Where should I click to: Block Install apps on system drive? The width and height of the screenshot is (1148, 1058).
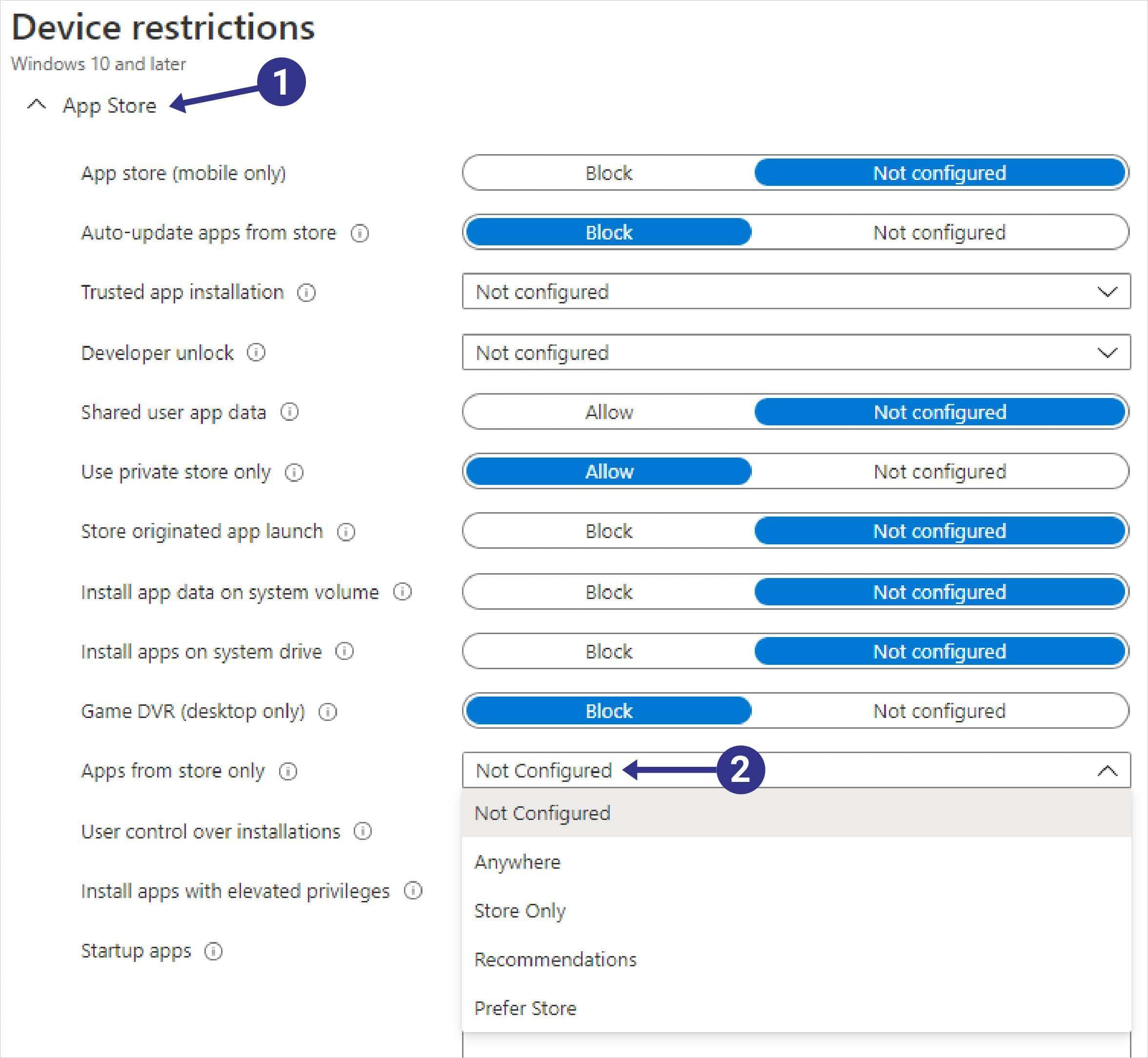[609, 652]
